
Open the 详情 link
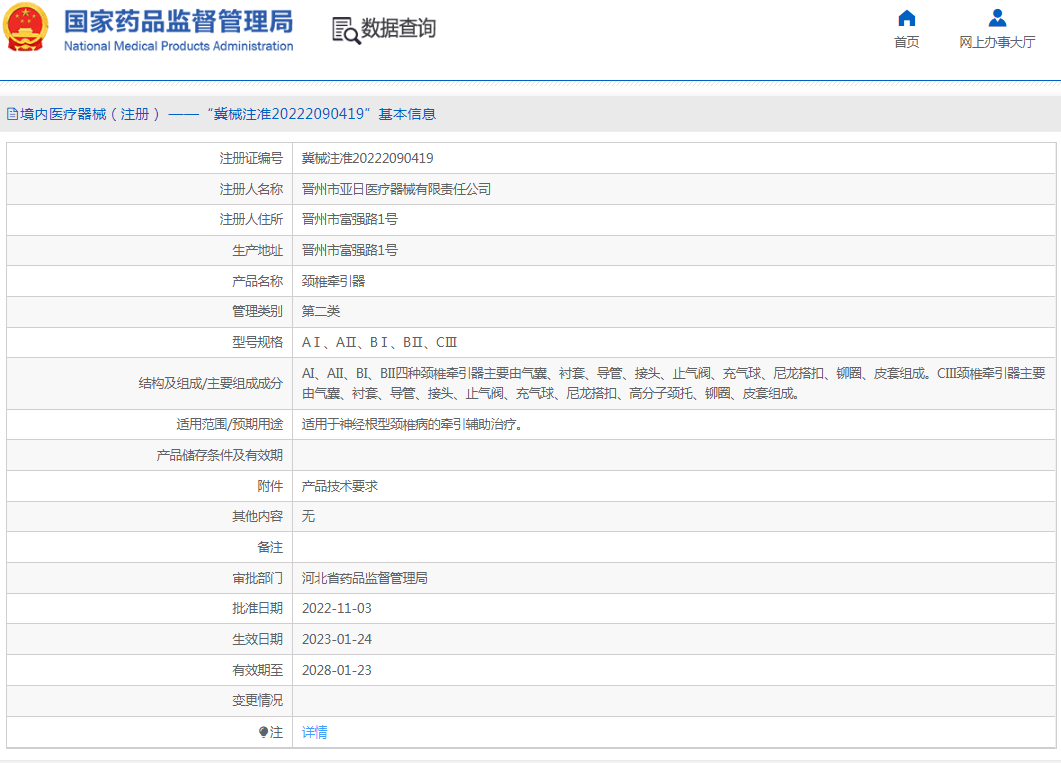point(315,732)
